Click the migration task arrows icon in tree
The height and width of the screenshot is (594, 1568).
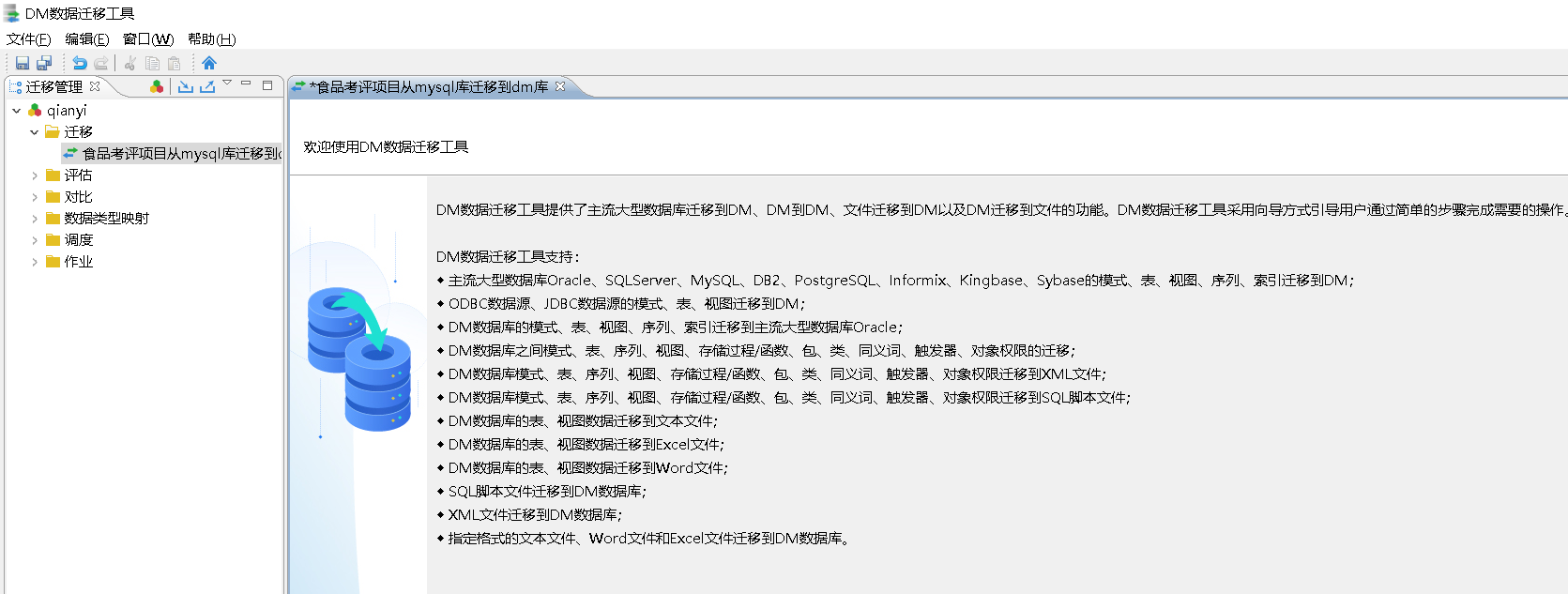(70, 153)
